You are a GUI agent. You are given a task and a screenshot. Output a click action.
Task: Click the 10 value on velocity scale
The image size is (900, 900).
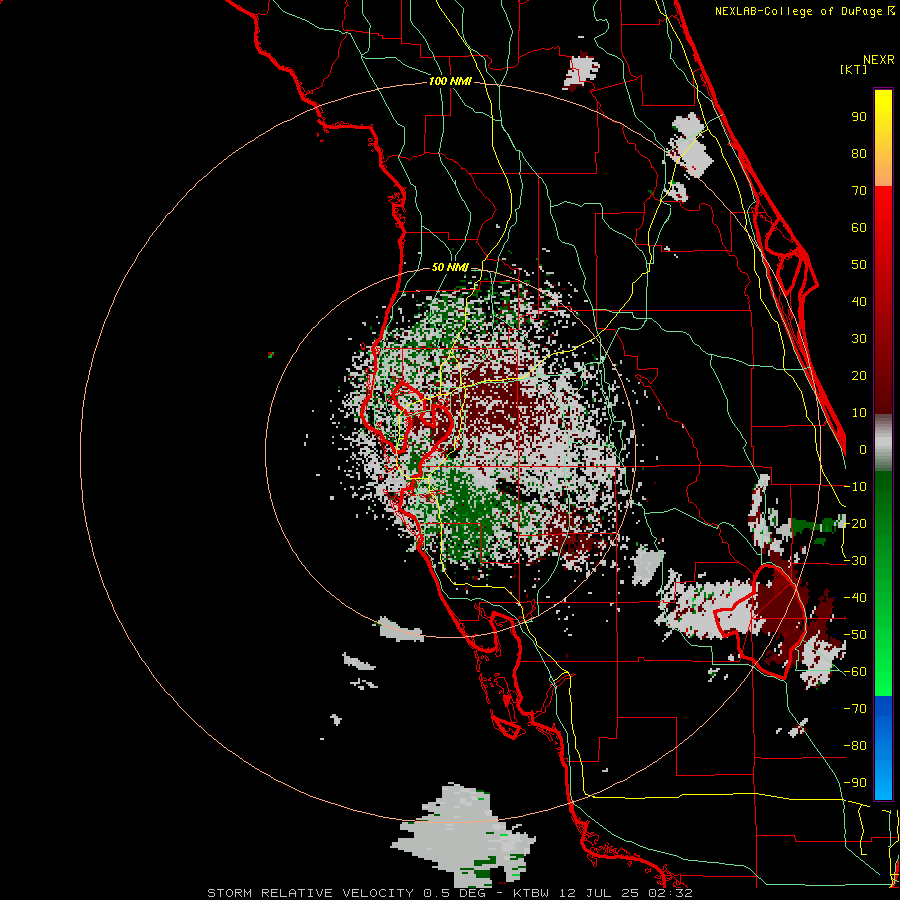859,413
